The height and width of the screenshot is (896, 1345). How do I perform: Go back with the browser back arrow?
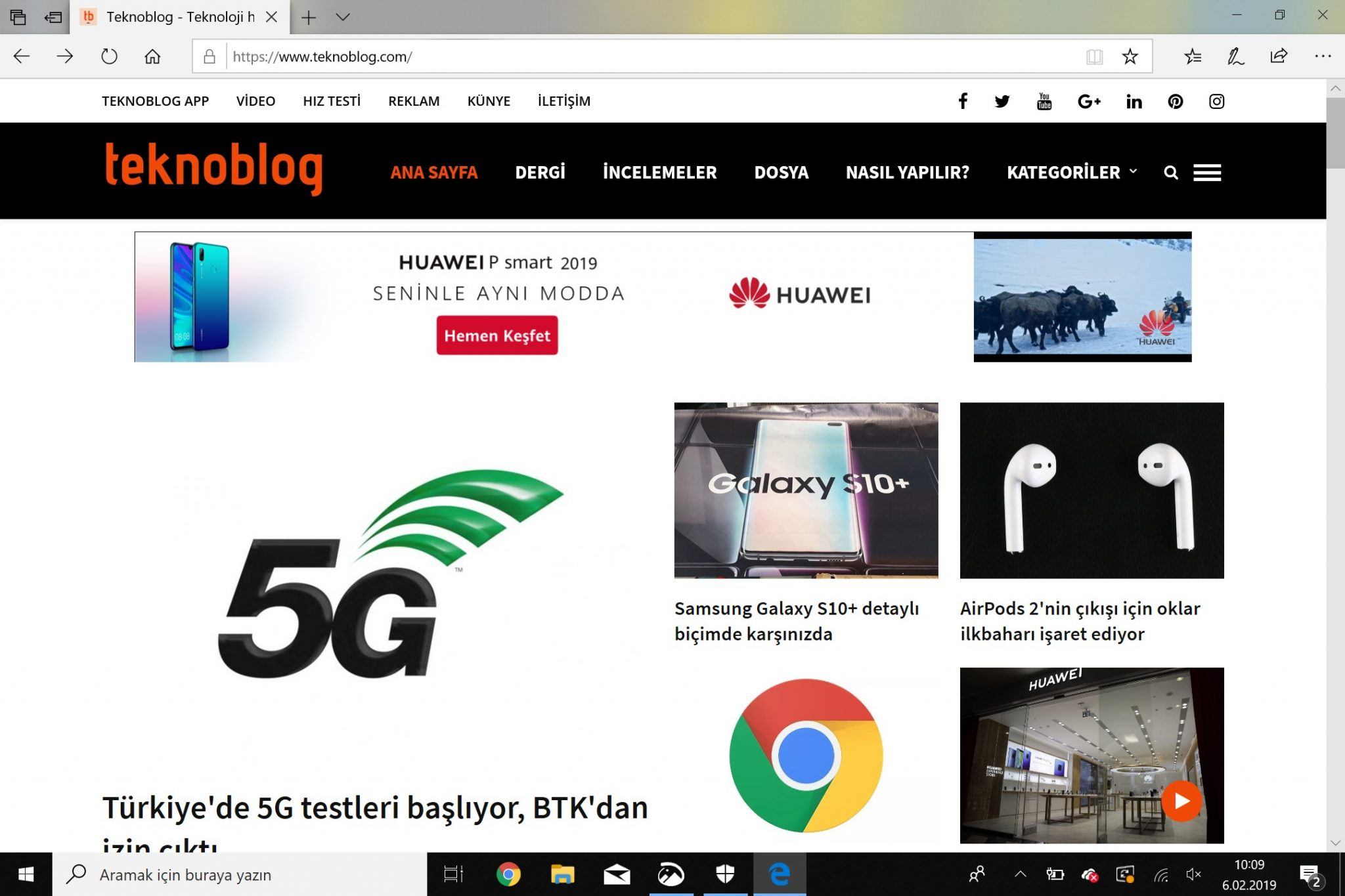22,56
